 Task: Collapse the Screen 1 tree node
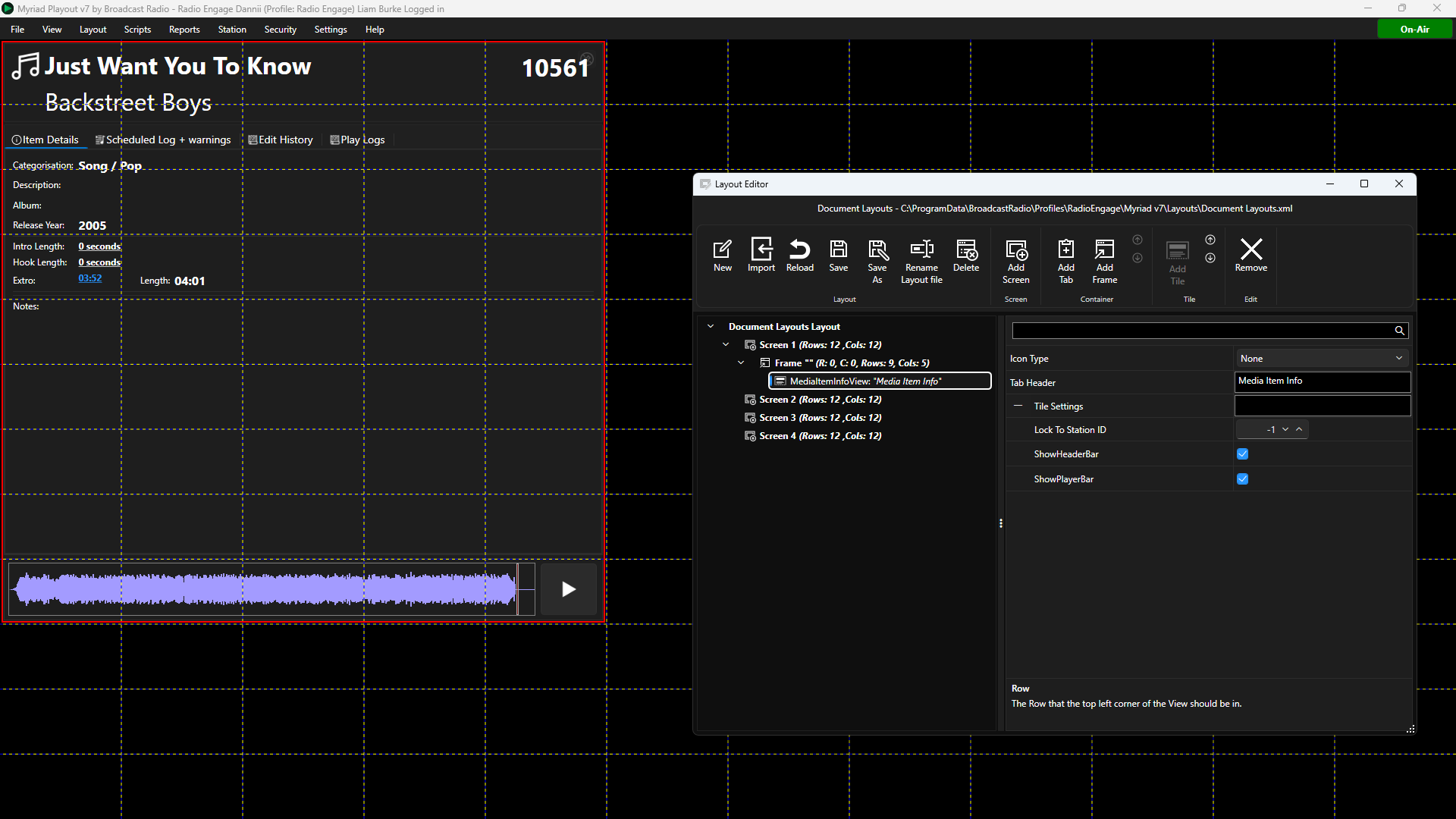(726, 345)
